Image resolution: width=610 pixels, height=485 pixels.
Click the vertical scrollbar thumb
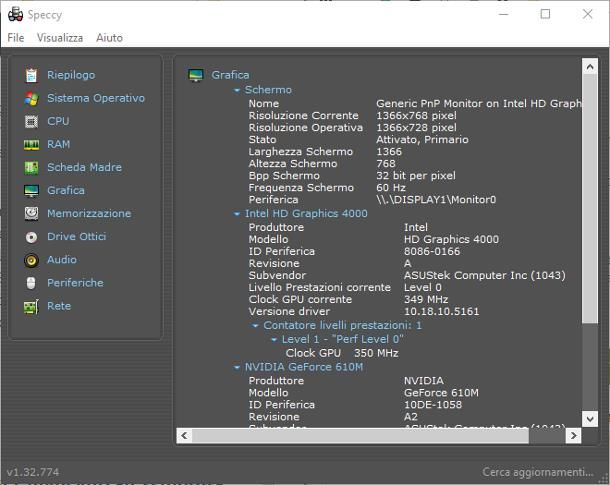click(x=590, y=198)
